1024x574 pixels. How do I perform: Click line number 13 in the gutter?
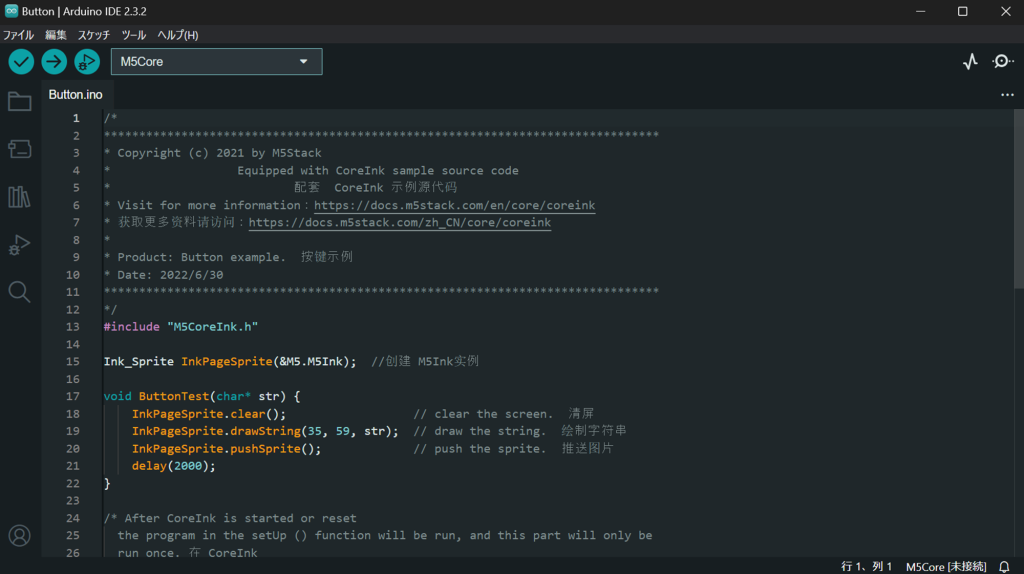click(x=72, y=327)
